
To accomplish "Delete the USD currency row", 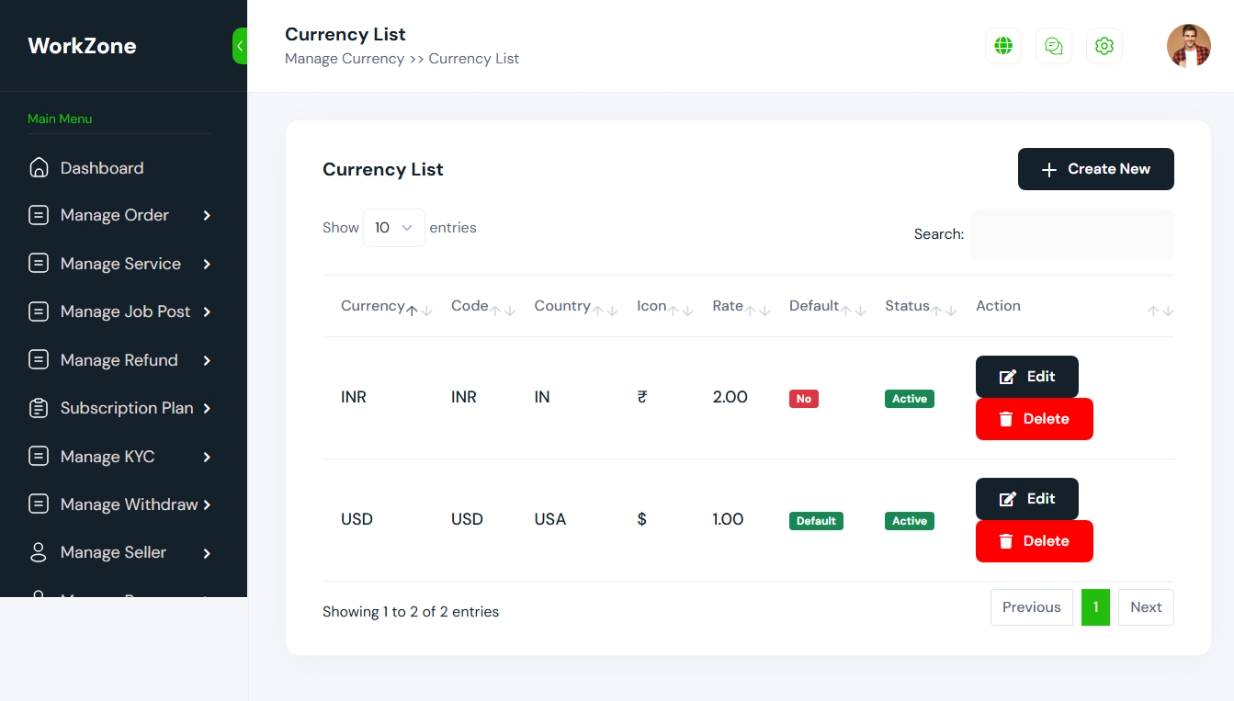I will [1034, 541].
